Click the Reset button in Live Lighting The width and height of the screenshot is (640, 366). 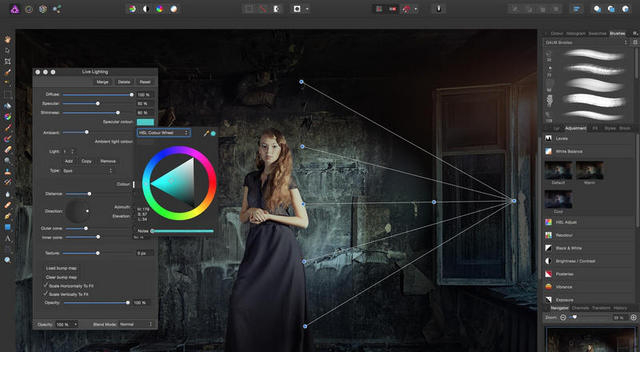coord(145,82)
